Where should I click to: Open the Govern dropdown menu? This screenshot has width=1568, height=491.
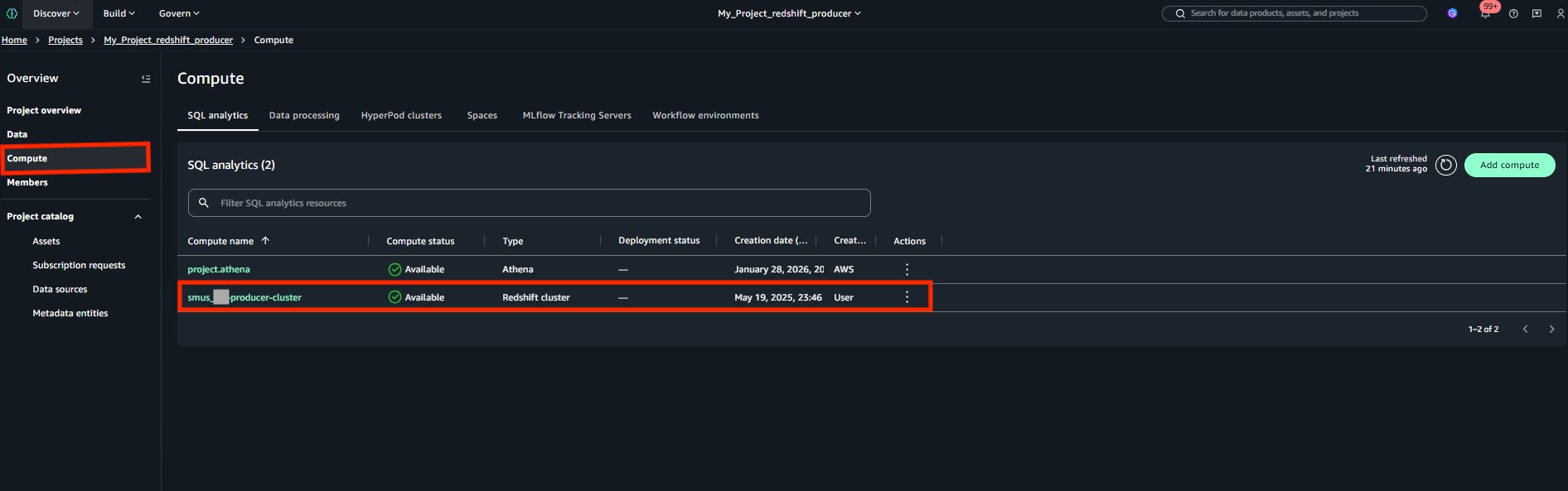[x=179, y=13]
